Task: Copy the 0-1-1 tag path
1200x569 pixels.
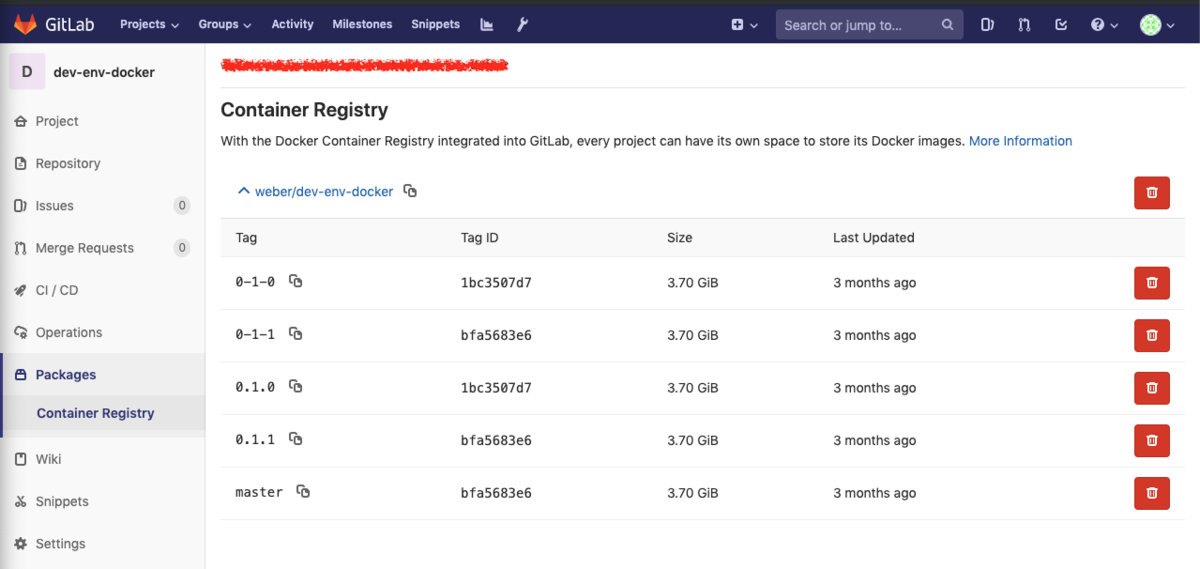Action: tap(295, 334)
